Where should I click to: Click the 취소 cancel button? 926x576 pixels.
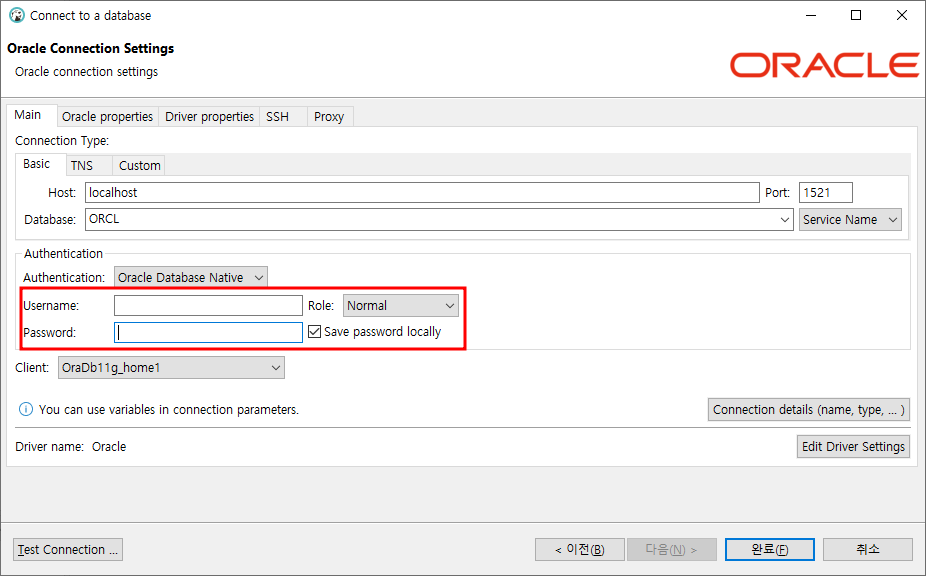(x=868, y=549)
